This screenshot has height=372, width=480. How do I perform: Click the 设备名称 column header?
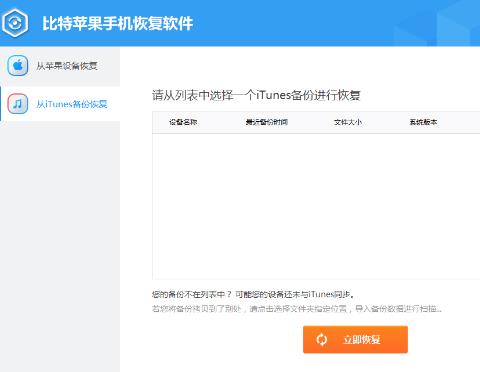183,122
